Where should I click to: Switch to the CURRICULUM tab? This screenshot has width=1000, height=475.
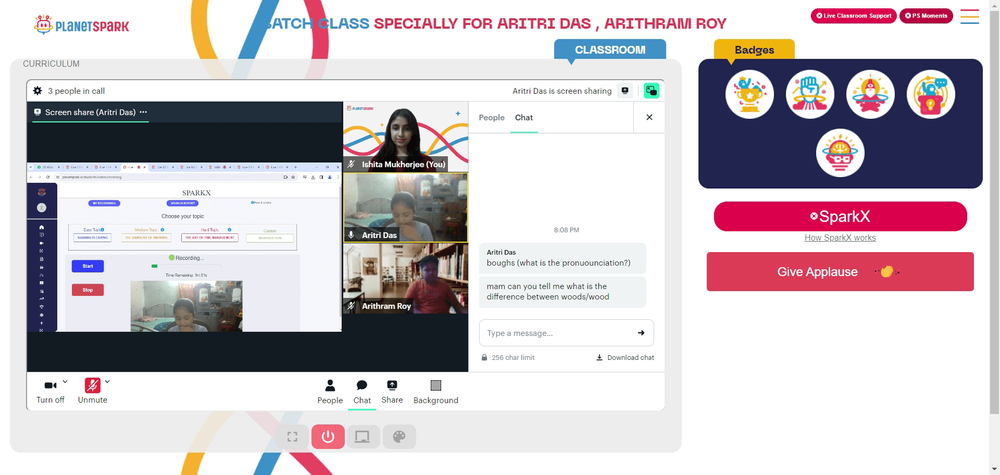click(51, 64)
